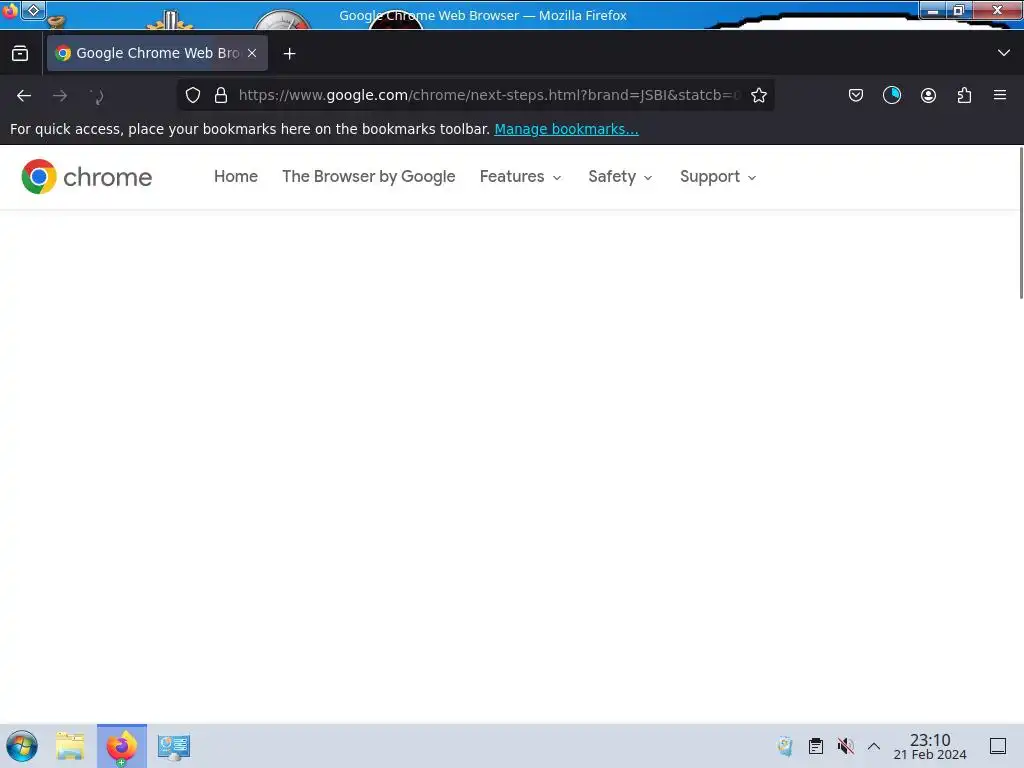
Task: Open the notification tray icon left of clipboard
Action: click(x=785, y=746)
